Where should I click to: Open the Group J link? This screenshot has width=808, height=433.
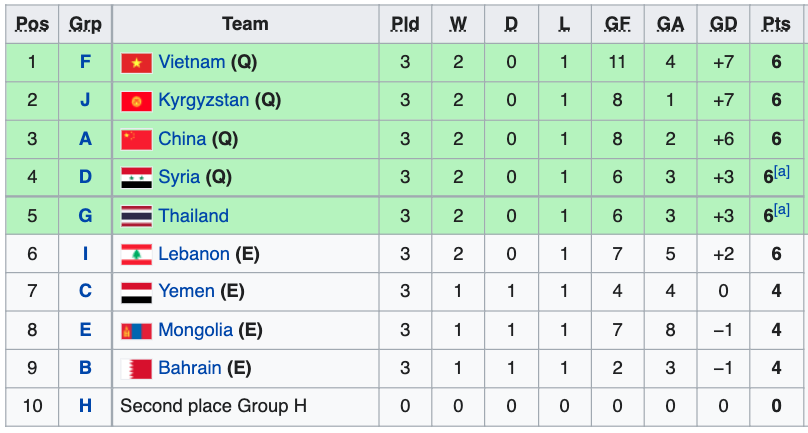tap(85, 101)
